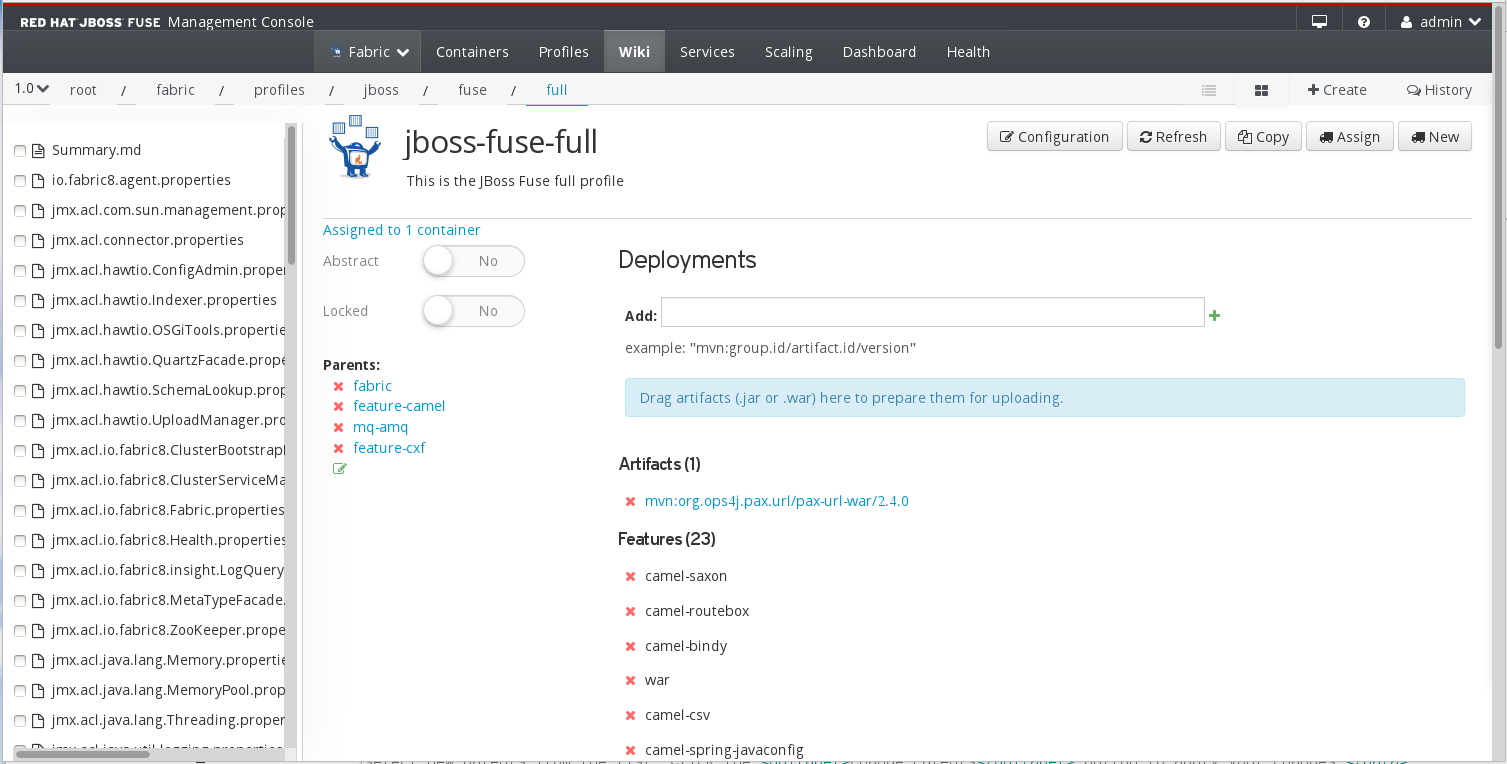Toggle the Abstract switch

coord(473,261)
